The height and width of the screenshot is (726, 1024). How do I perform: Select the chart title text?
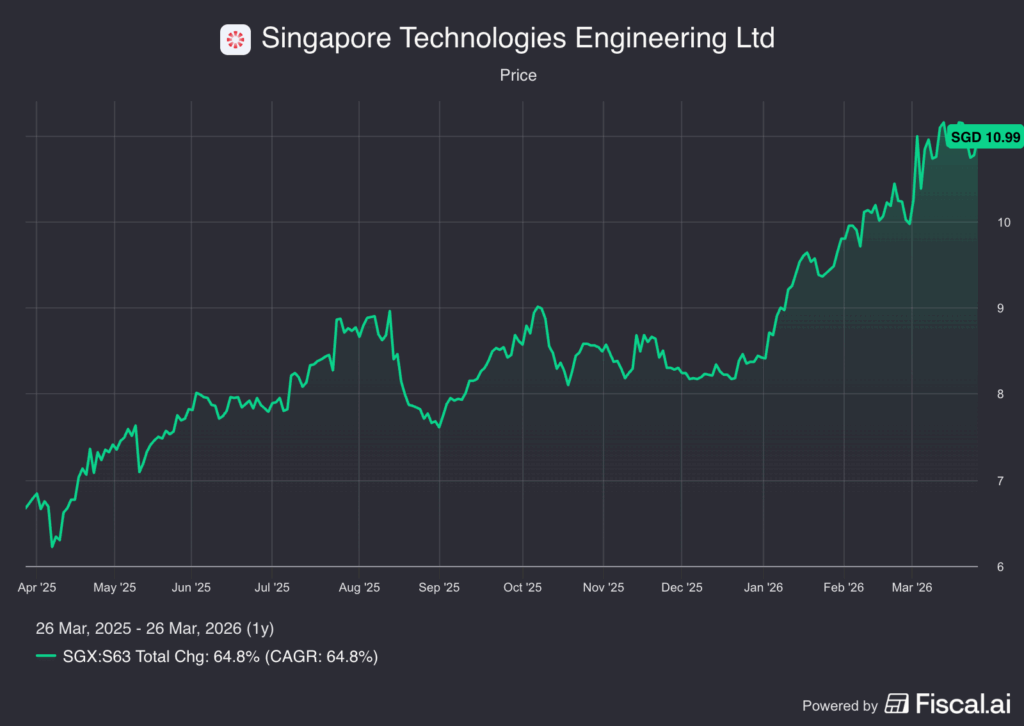[517, 40]
